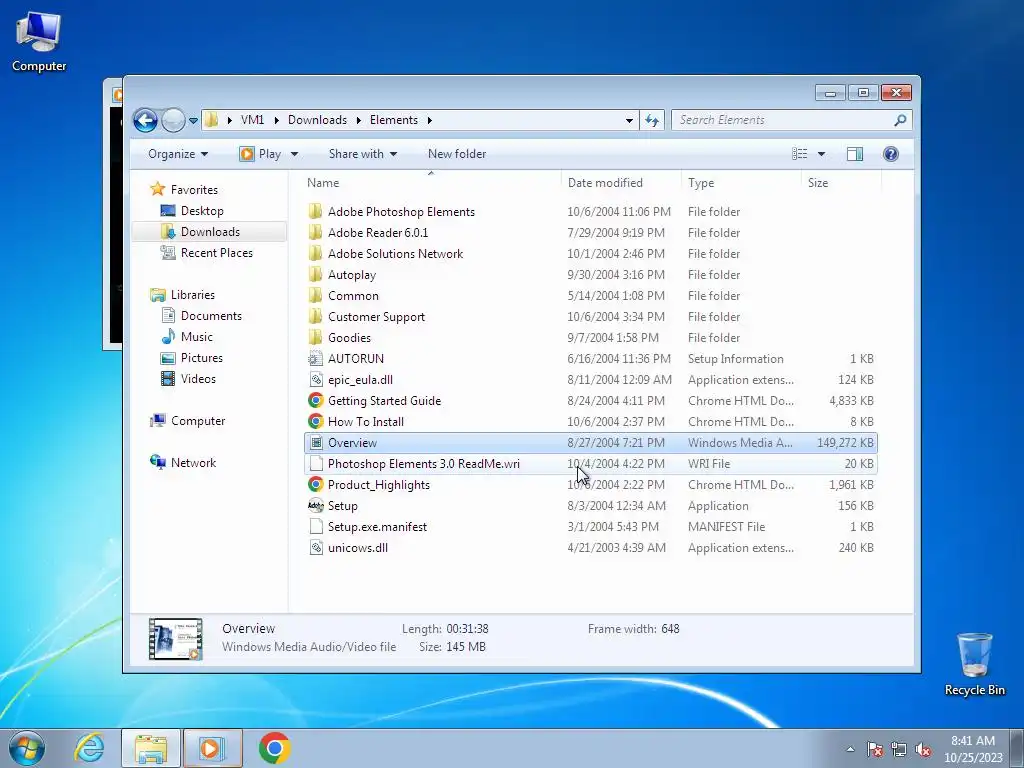Open the More view options dropdown arrow
The width and height of the screenshot is (1024, 768).
coord(822,154)
